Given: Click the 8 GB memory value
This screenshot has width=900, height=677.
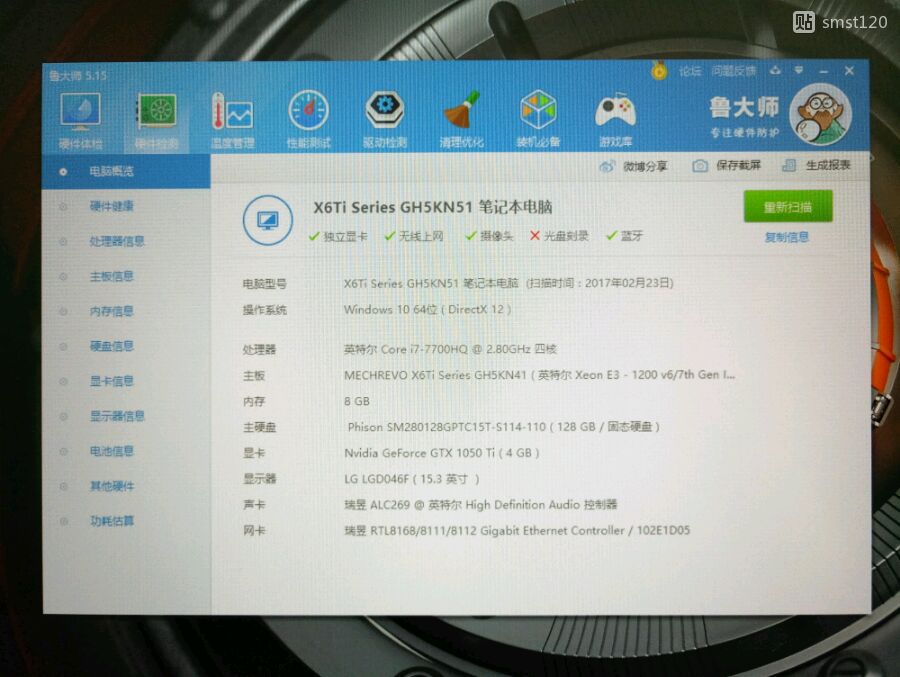Looking at the screenshot, I should coord(357,401).
